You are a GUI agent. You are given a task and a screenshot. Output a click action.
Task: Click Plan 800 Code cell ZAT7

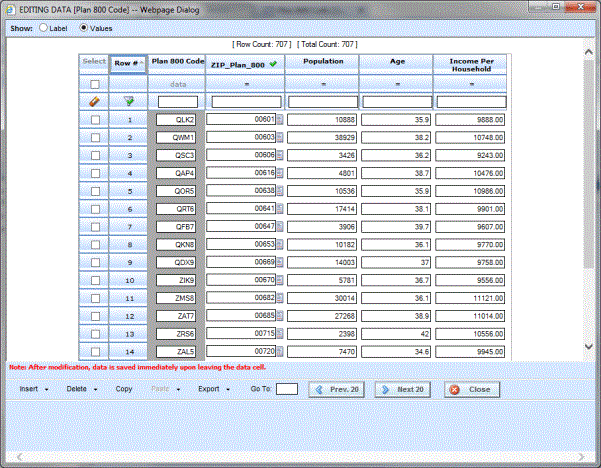[176, 316]
